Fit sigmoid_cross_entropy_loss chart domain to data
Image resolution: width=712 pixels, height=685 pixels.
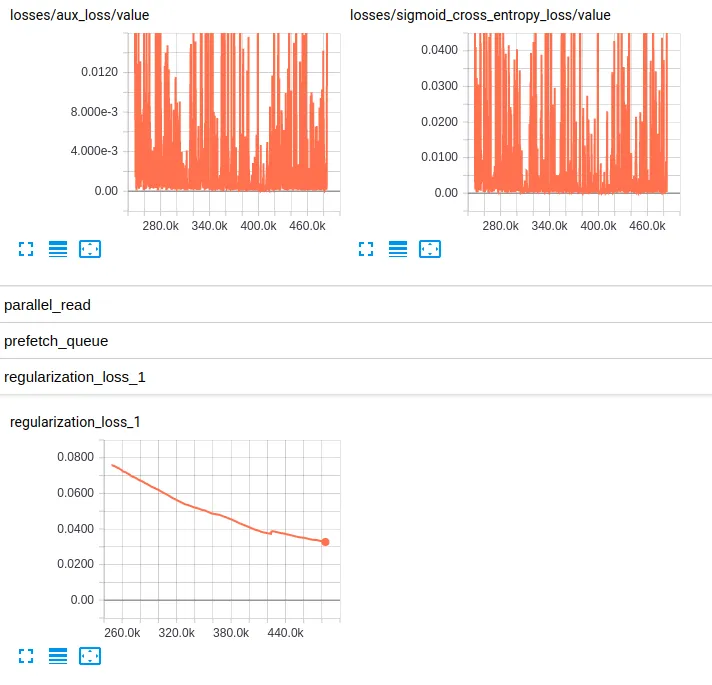(430, 249)
